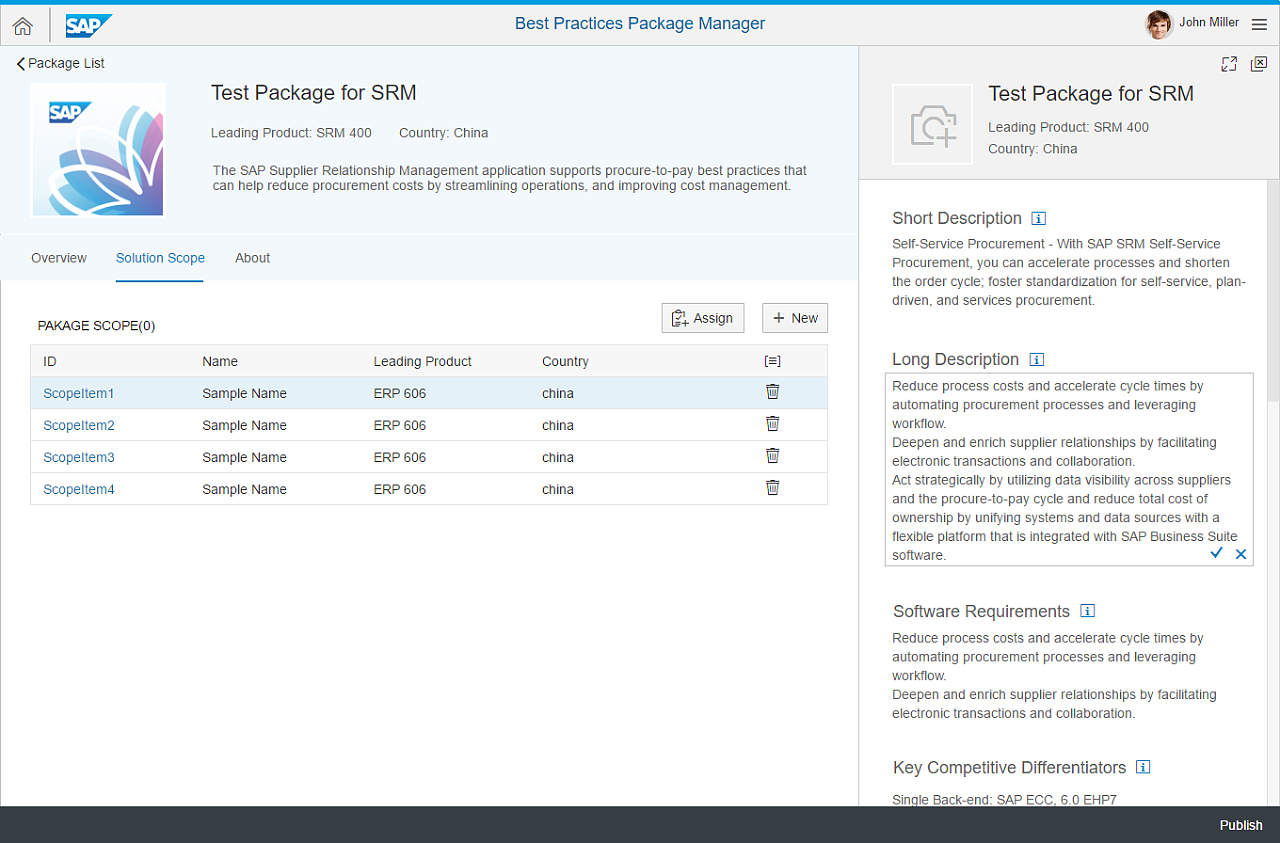Click china cell in ScopeItem4 row
Screen dimensions: 1280x843
[x=558, y=489]
